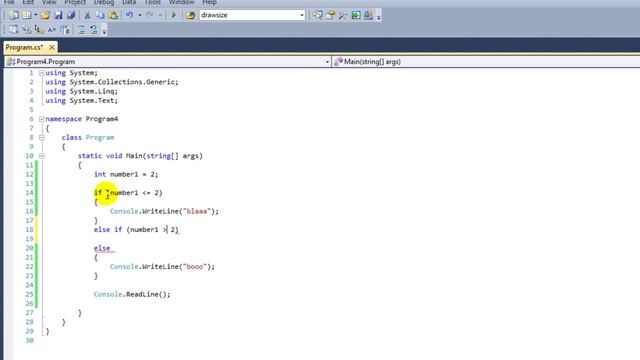Open the View menu

tap(49, 2)
